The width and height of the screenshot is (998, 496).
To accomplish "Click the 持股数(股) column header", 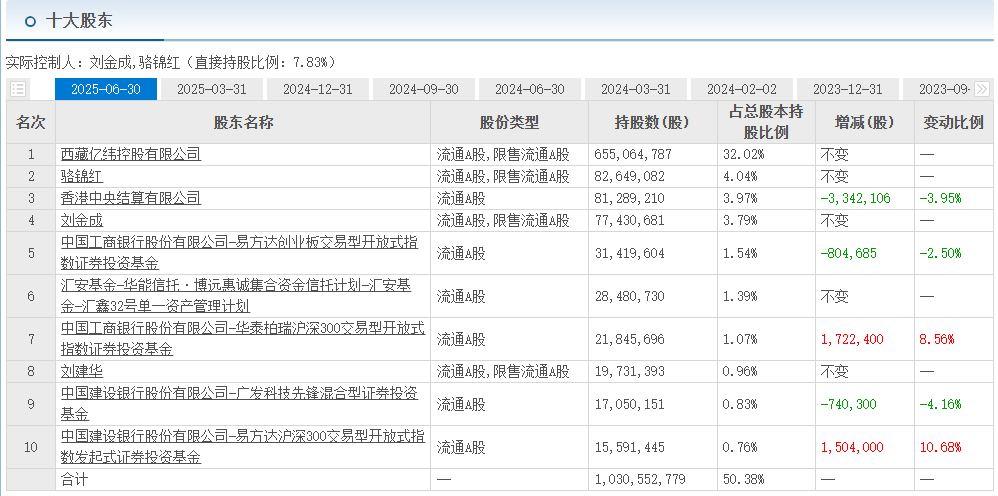I will click(652, 122).
